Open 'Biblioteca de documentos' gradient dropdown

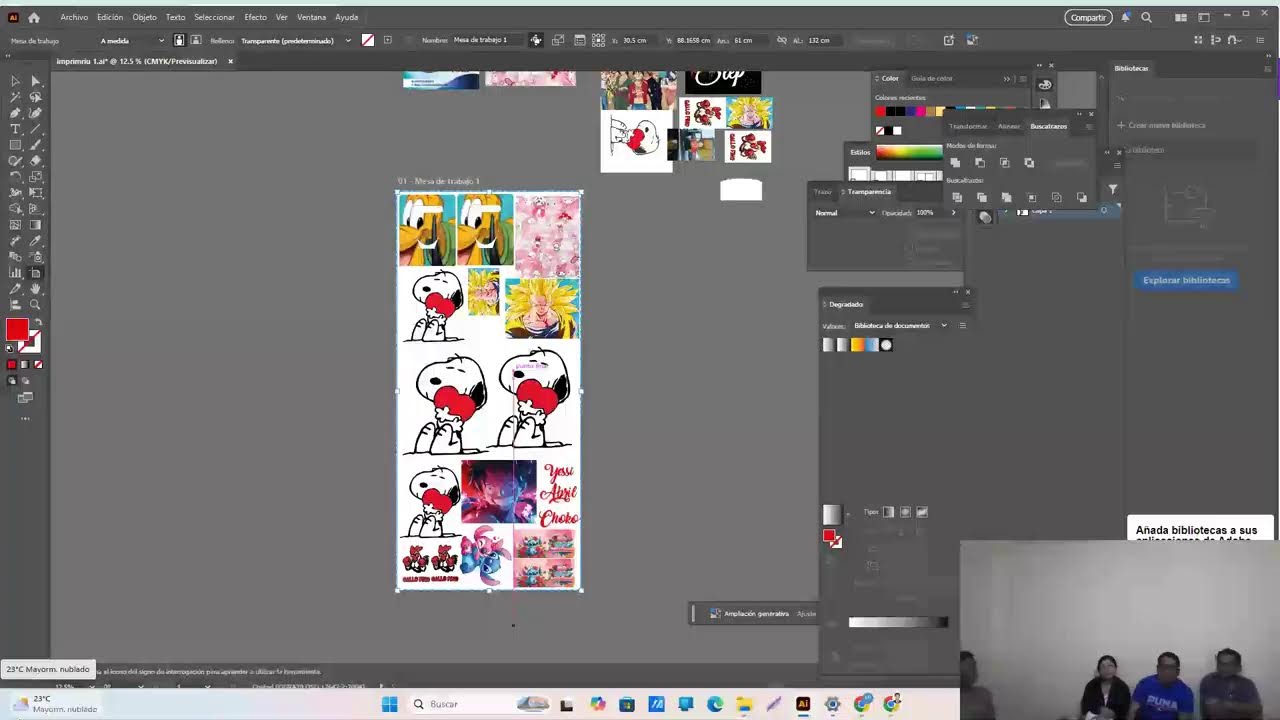(900, 325)
